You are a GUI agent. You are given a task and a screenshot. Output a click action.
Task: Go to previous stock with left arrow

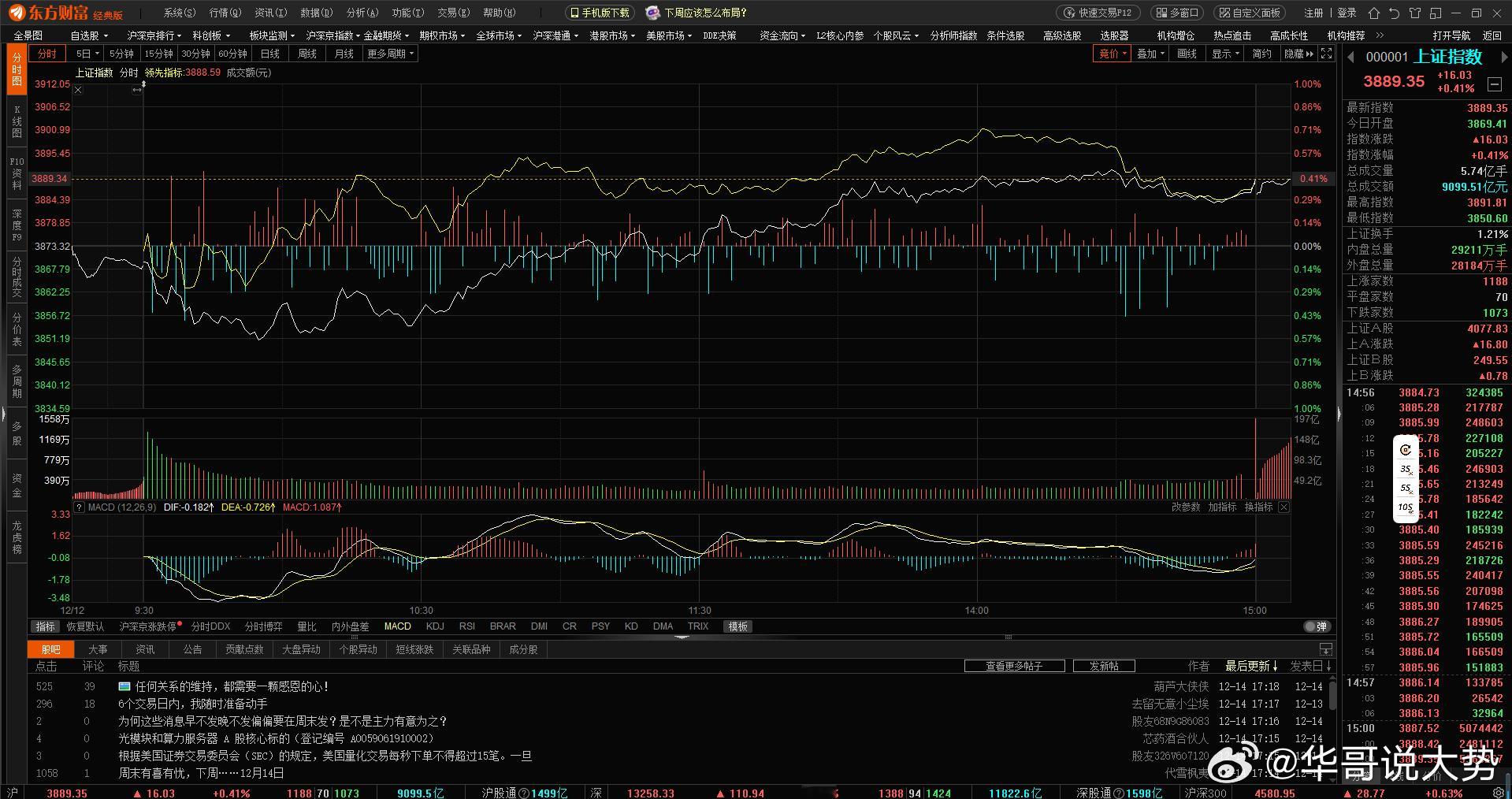[1350, 57]
